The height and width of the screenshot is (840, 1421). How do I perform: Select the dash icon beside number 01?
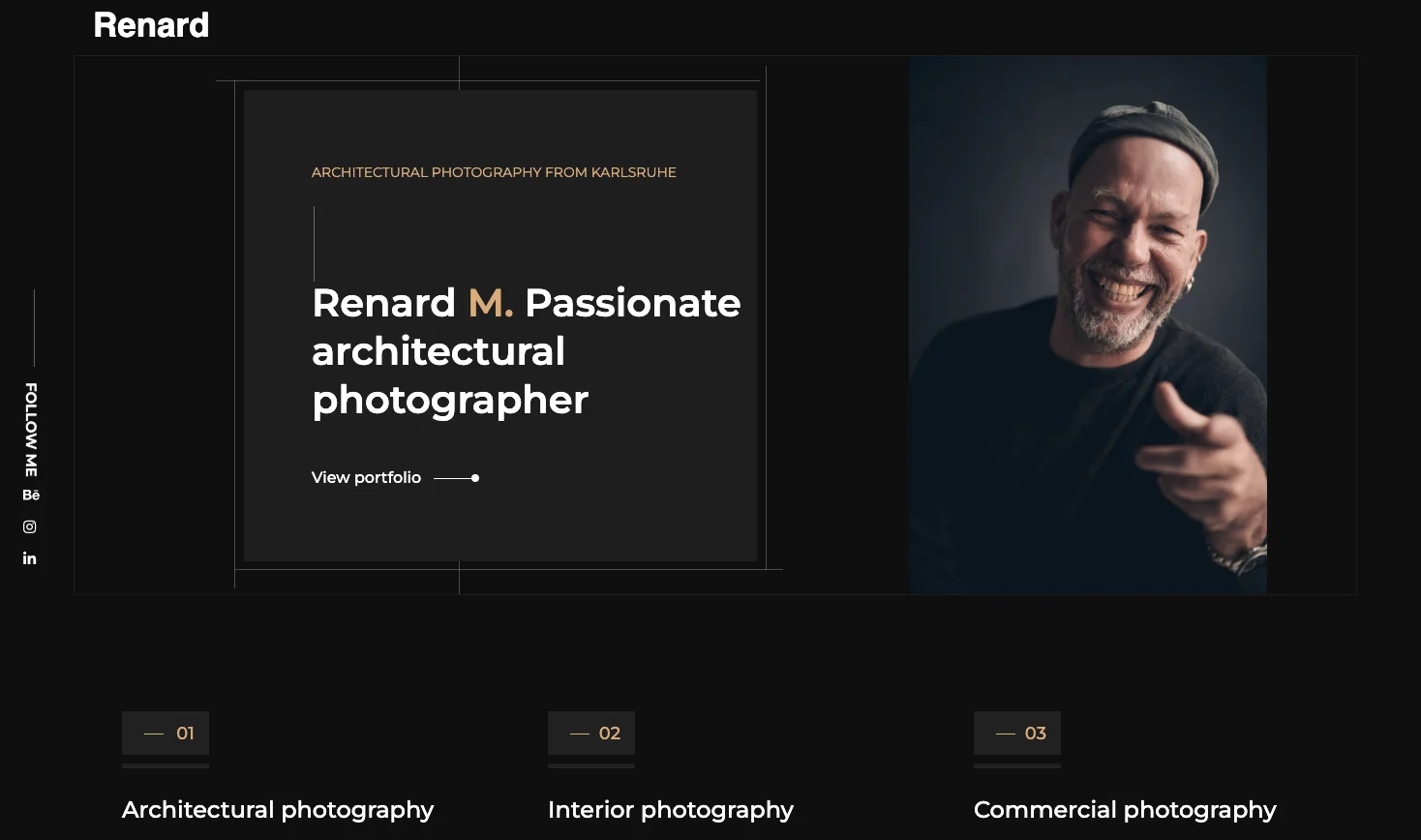(153, 733)
